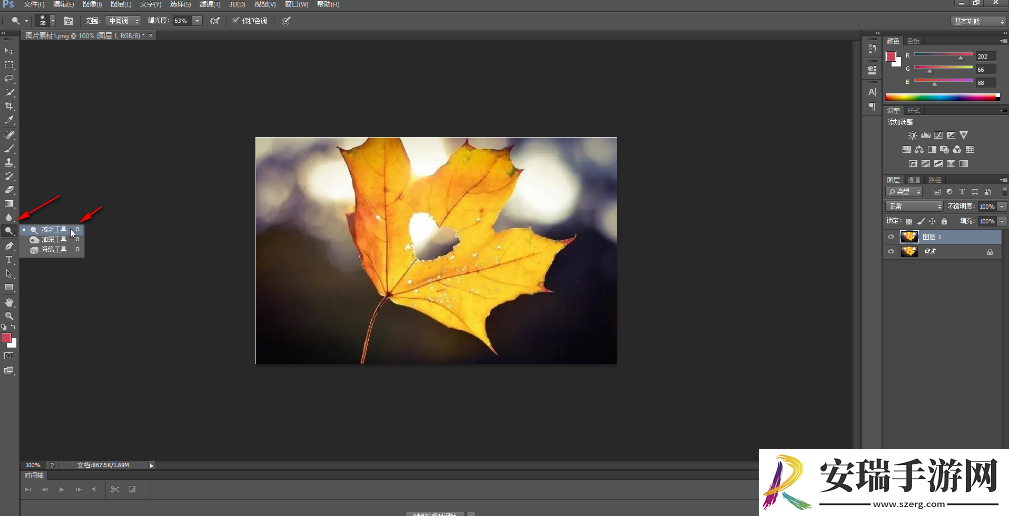Select the Blur tool

(9, 217)
